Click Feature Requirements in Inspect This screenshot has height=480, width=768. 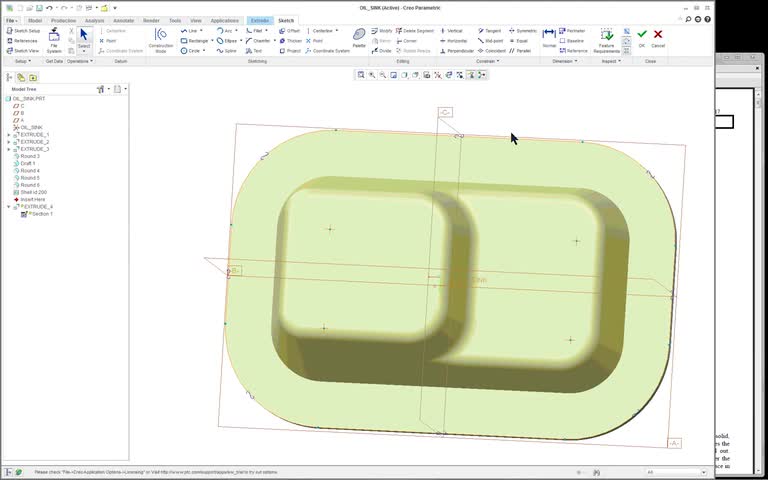(x=606, y=41)
